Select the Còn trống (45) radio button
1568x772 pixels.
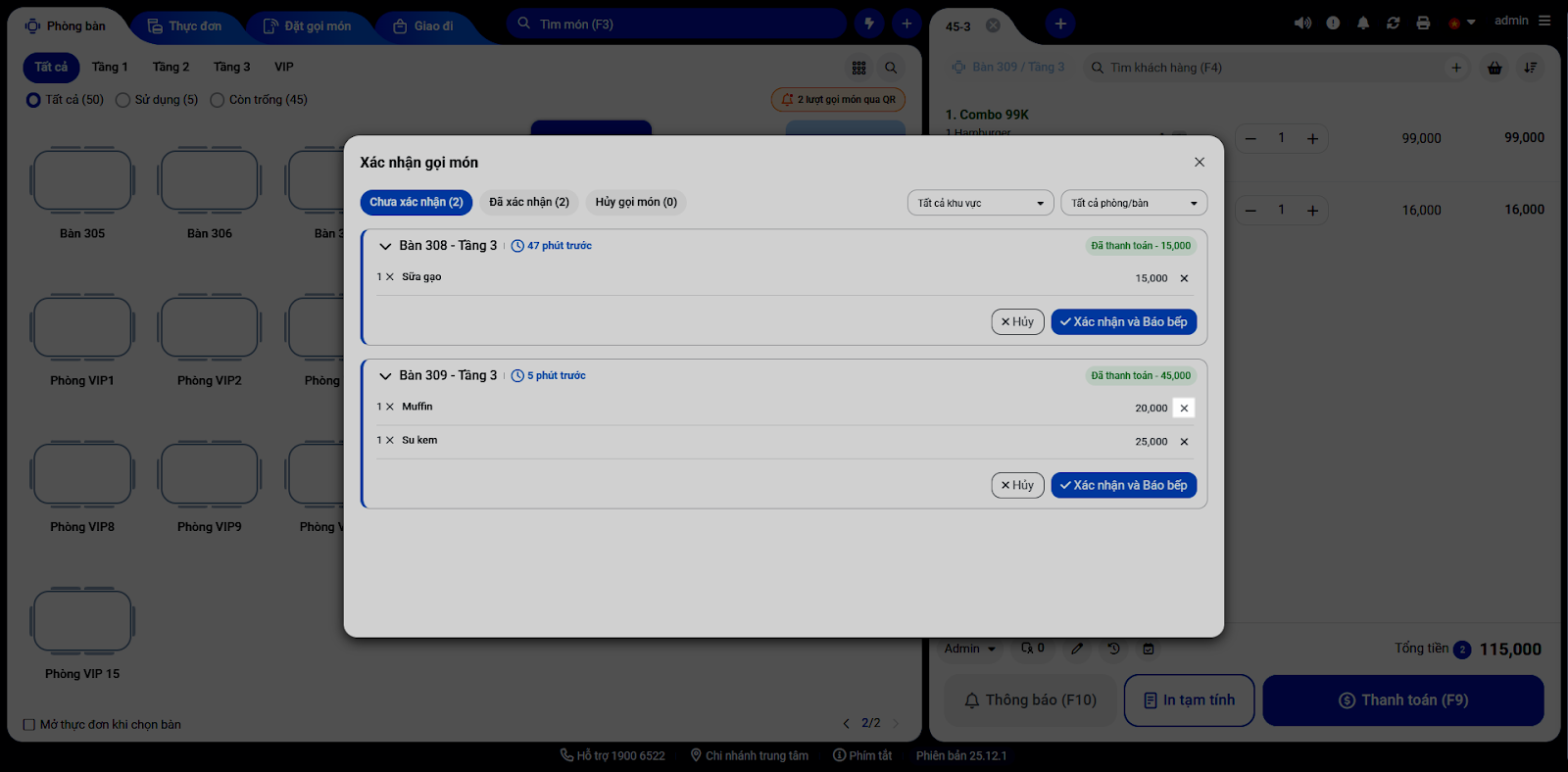218,100
